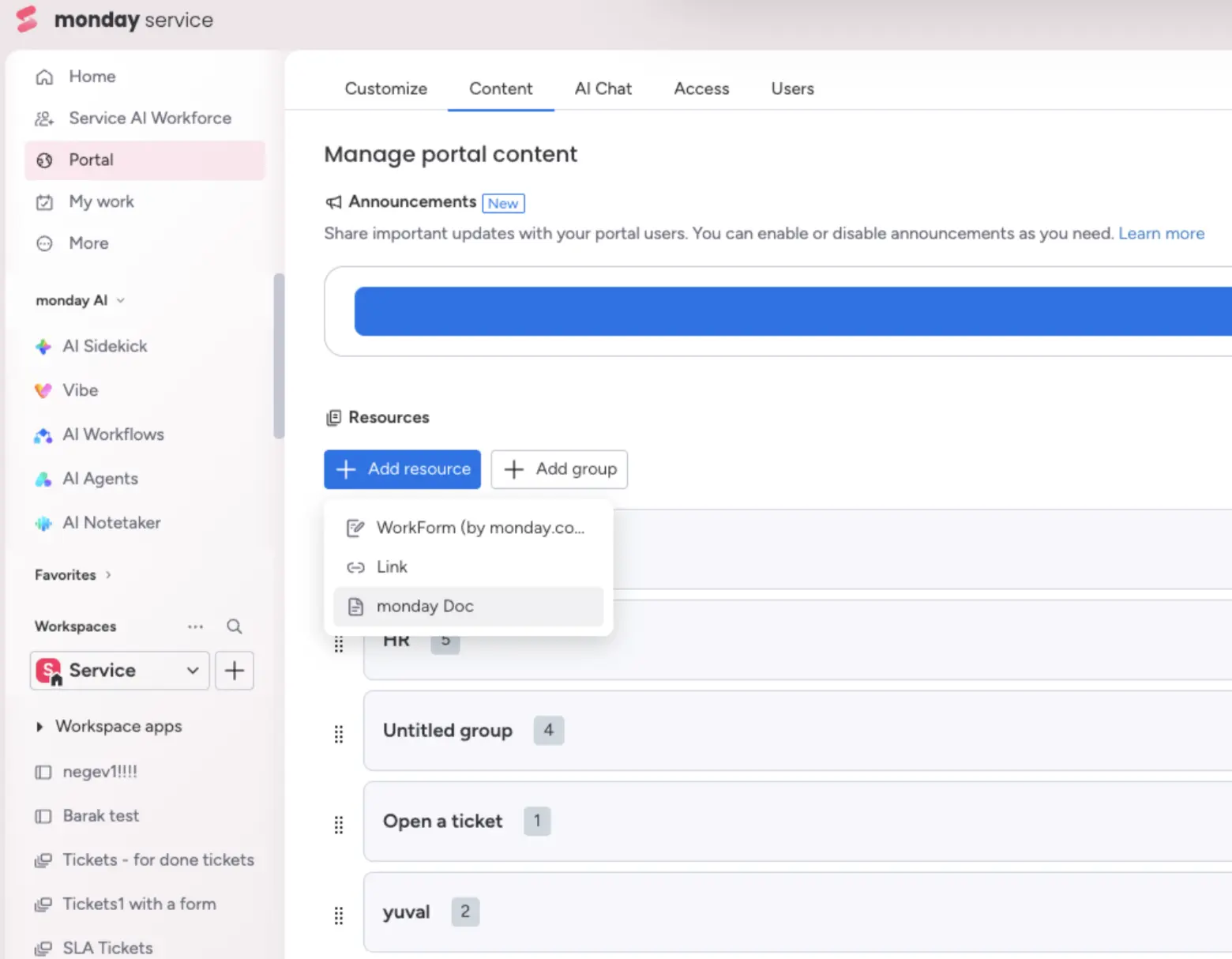Expand the Favorites section chevron
The width and height of the screenshot is (1232, 959).
pos(108,575)
